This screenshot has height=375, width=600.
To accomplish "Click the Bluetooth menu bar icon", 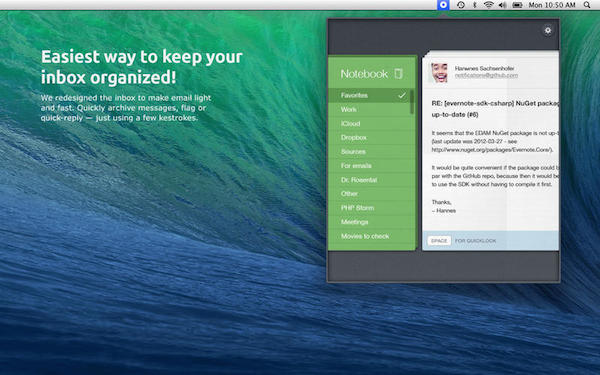I will click(474, 5).
